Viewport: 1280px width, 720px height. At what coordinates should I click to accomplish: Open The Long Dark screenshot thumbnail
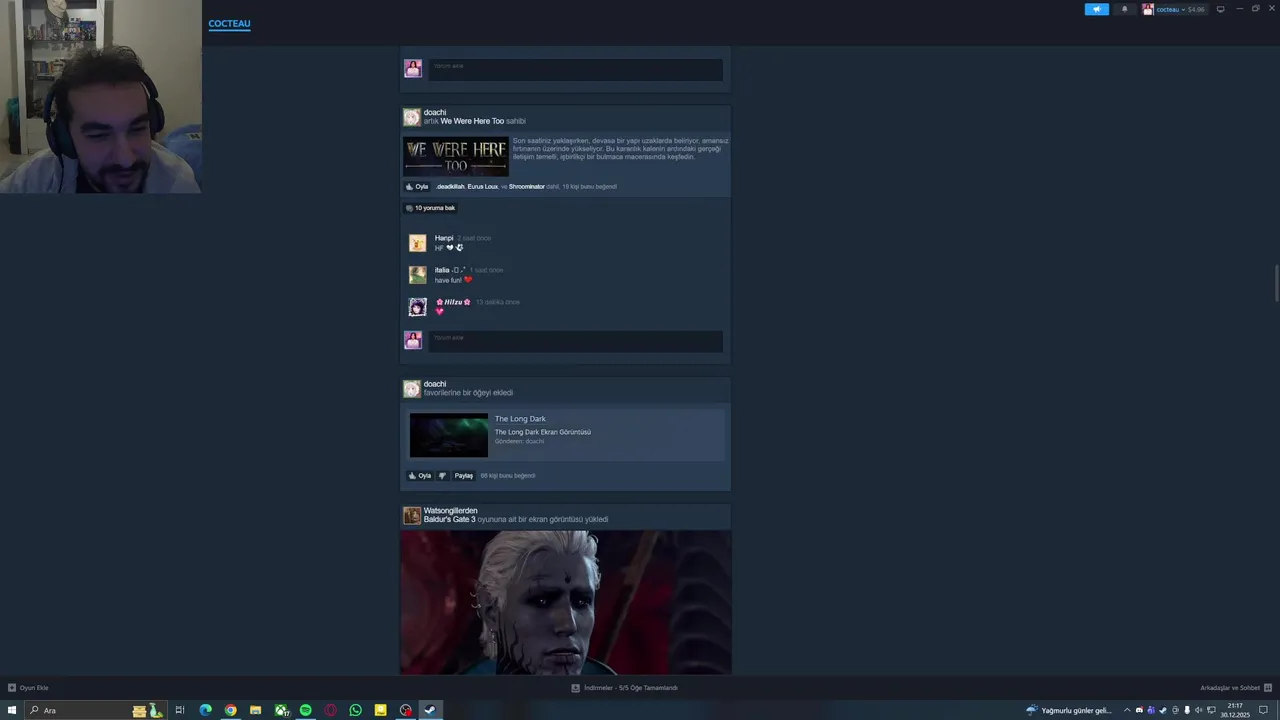(449, 435)
